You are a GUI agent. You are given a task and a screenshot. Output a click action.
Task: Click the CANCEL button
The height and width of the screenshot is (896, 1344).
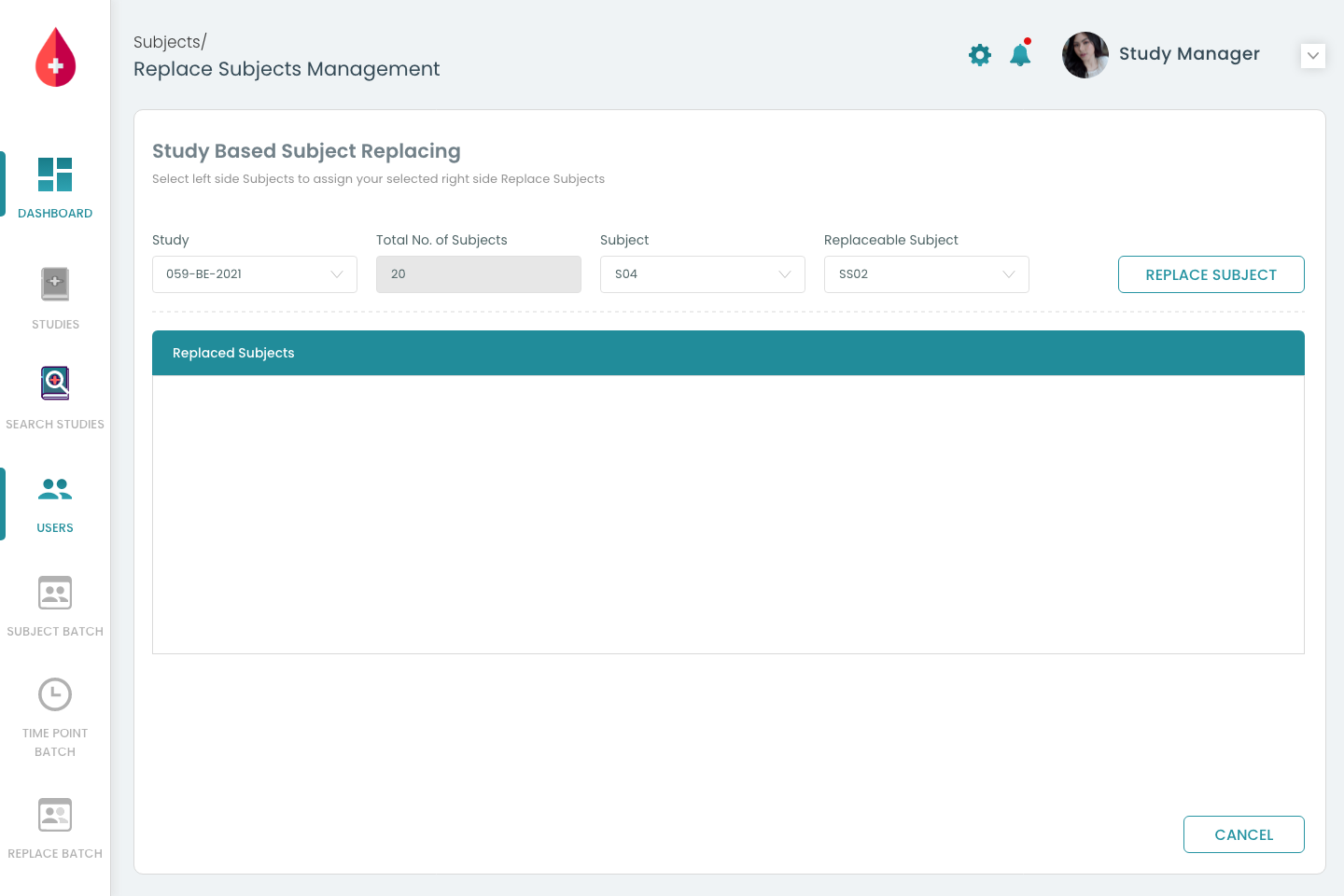[x=1244, y=834]
